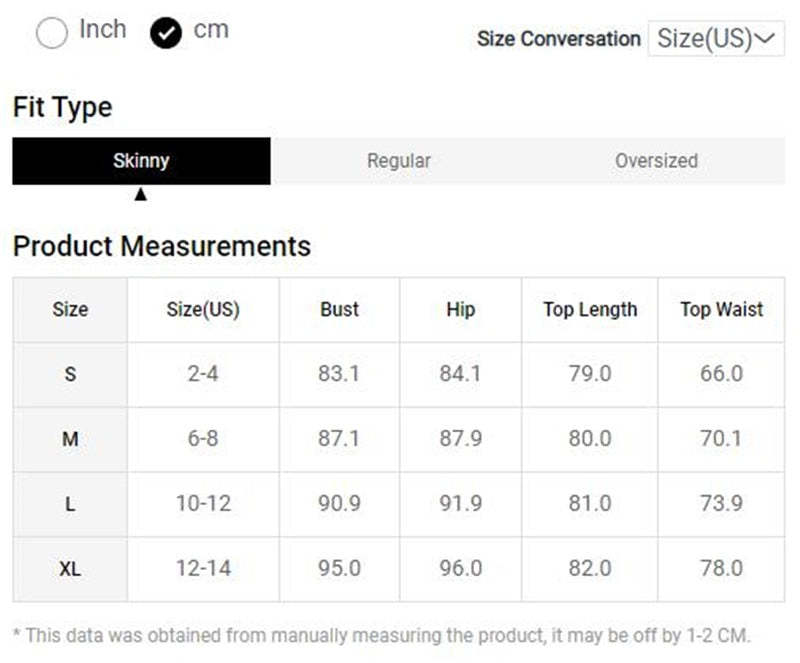The image size is (800, 663).
Task: Click the Hip column header
Action: (x=460, y=310)
